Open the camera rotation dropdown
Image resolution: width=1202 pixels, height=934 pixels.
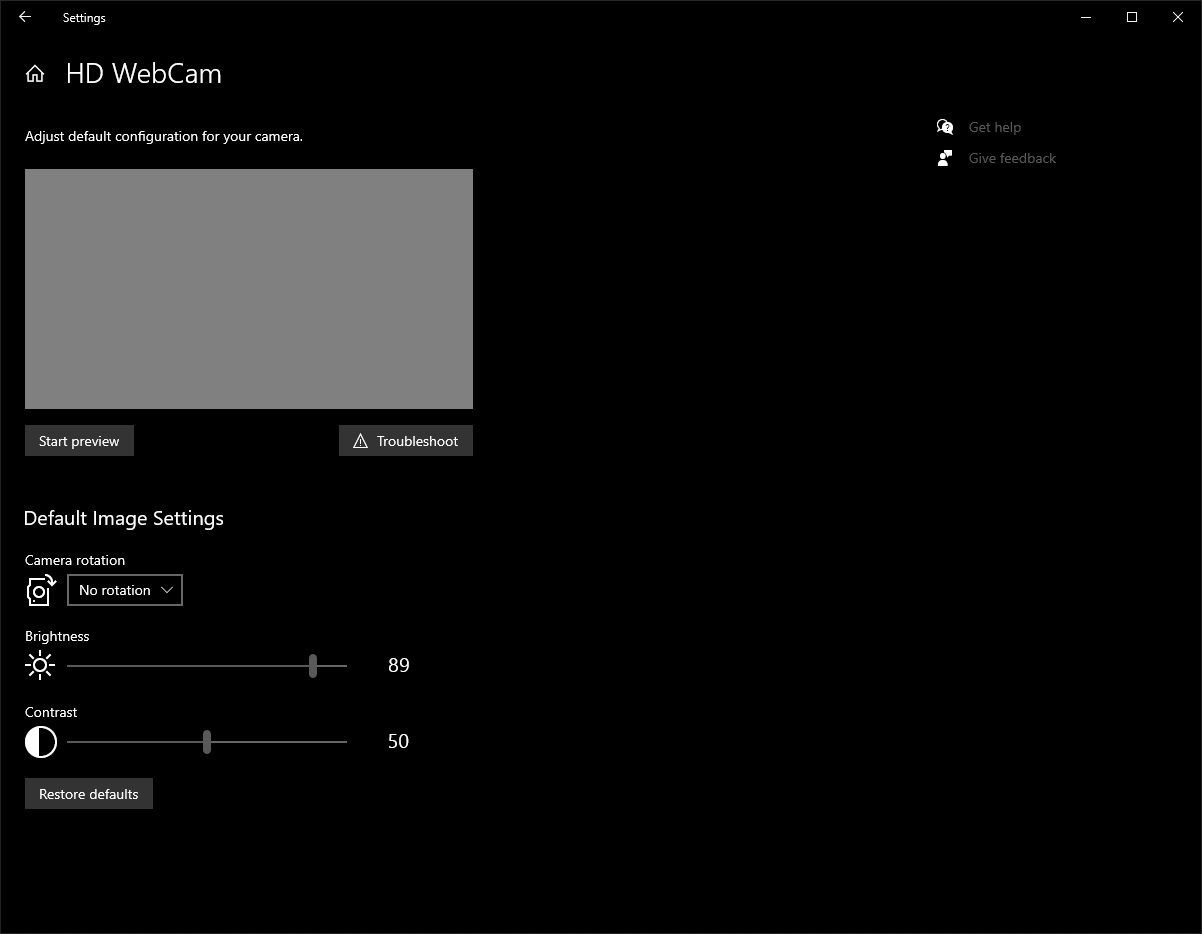pyautogui.click(x=124, y=589)
